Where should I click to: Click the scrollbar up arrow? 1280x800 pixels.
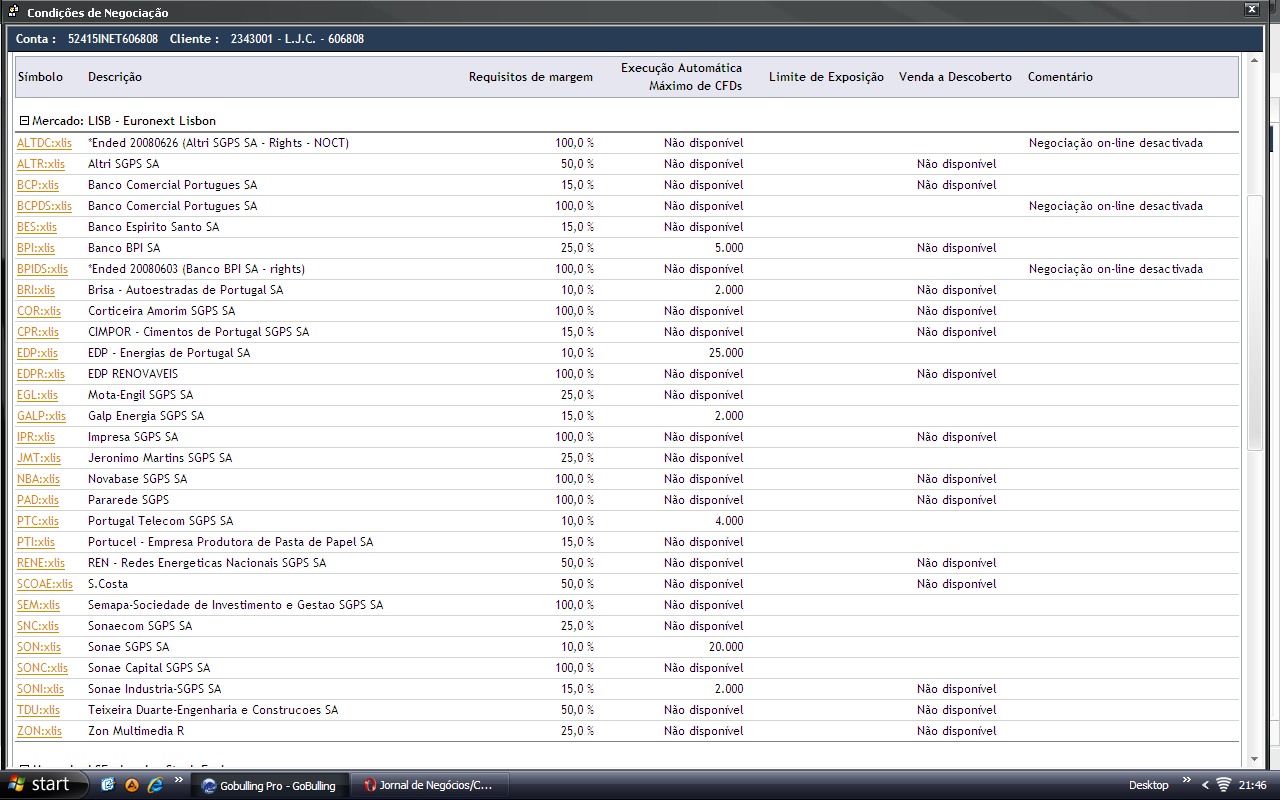[1256, 63]
